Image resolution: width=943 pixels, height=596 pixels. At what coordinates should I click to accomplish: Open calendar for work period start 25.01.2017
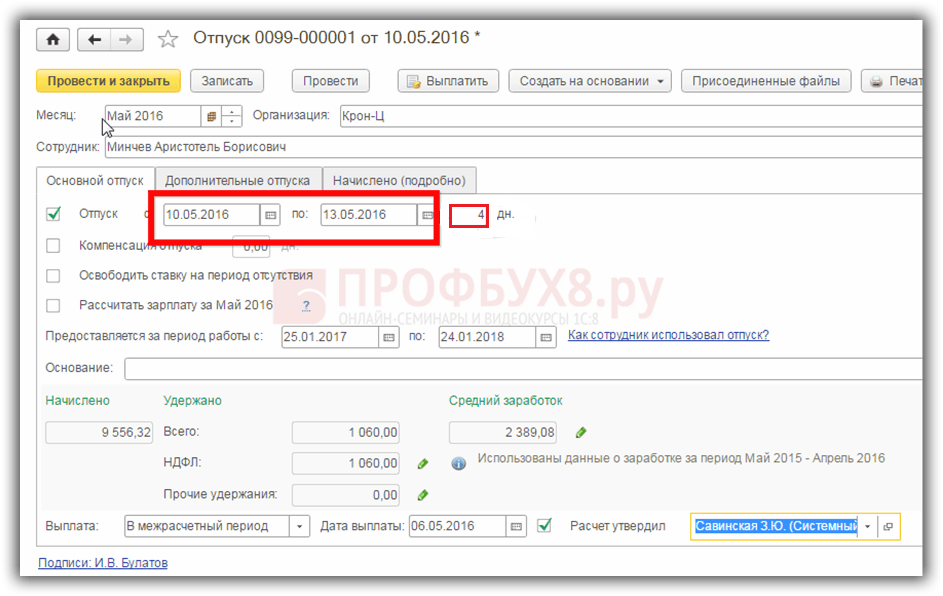pyautogui.click(x=389, y=337)
